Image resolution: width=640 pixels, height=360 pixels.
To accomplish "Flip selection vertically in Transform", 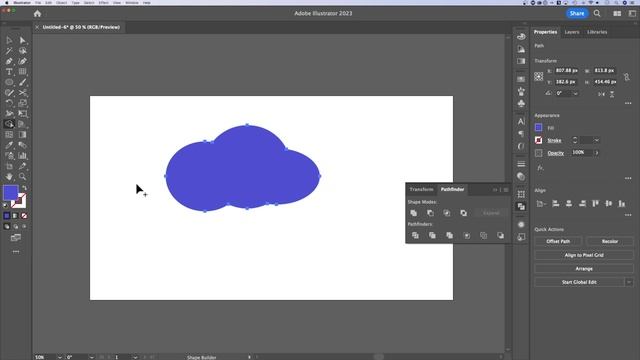I will tap(612, 94).
